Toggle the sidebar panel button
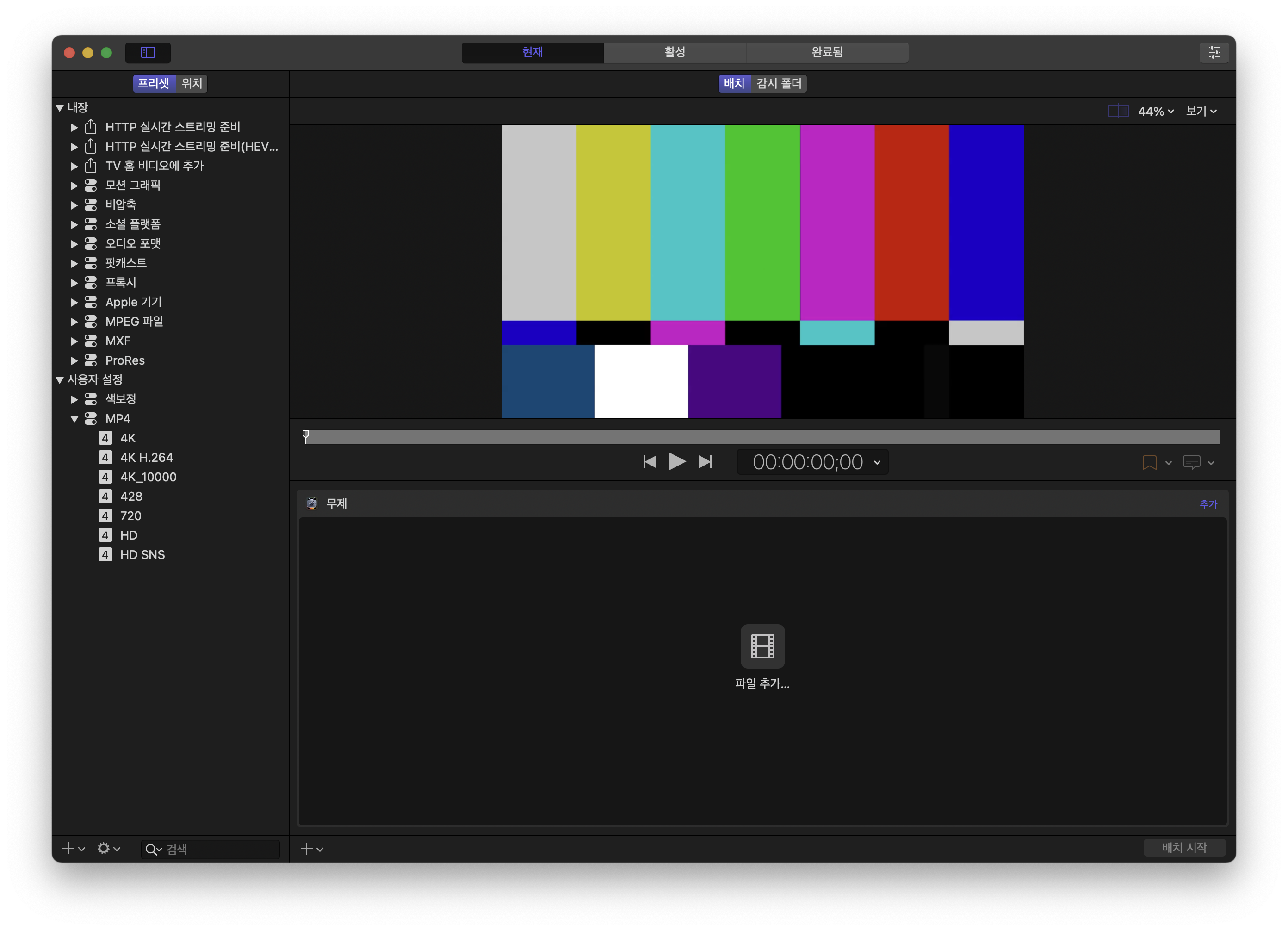 148,52
